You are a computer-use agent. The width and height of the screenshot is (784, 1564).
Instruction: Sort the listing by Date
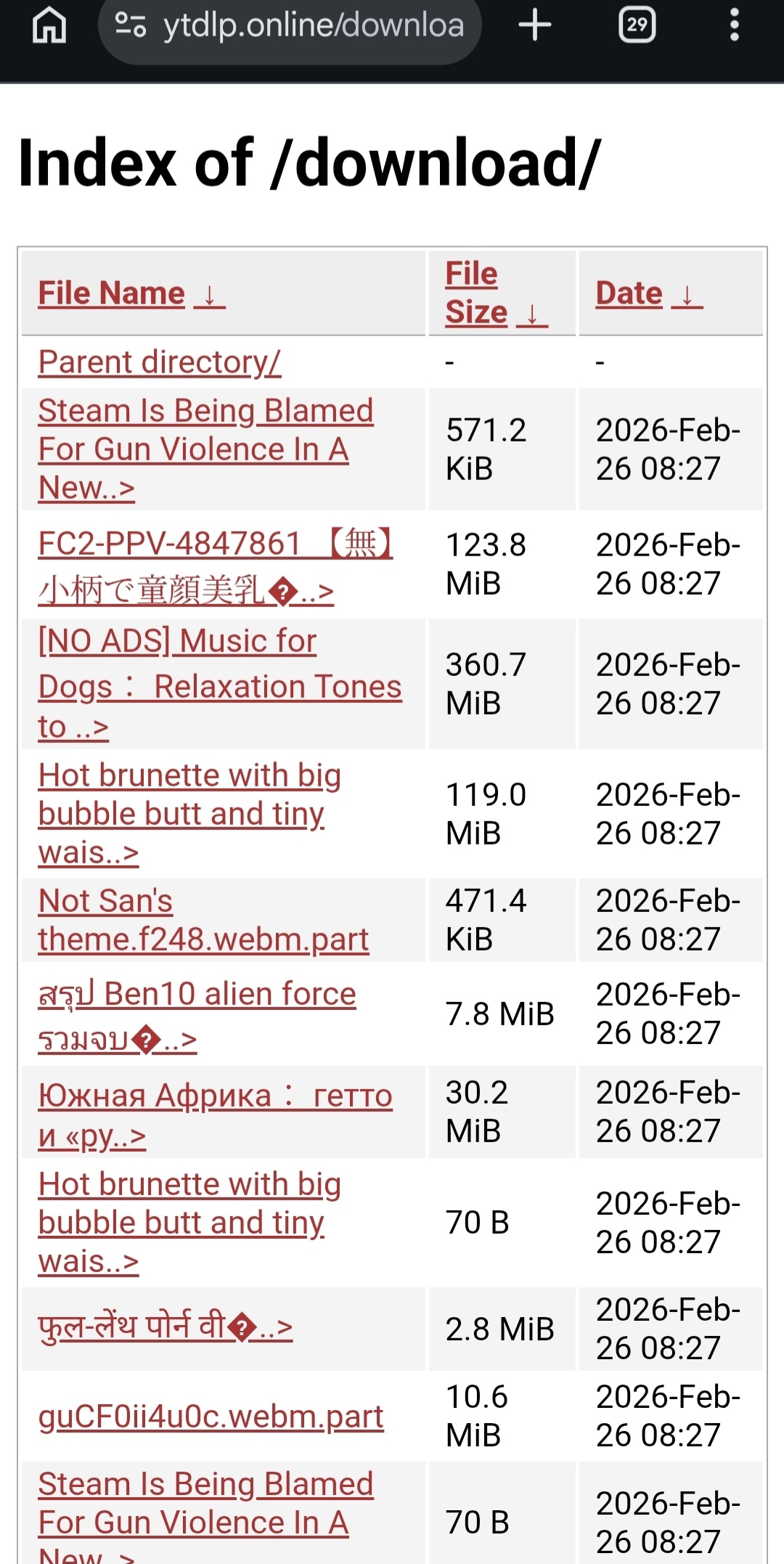click(629, 293)
